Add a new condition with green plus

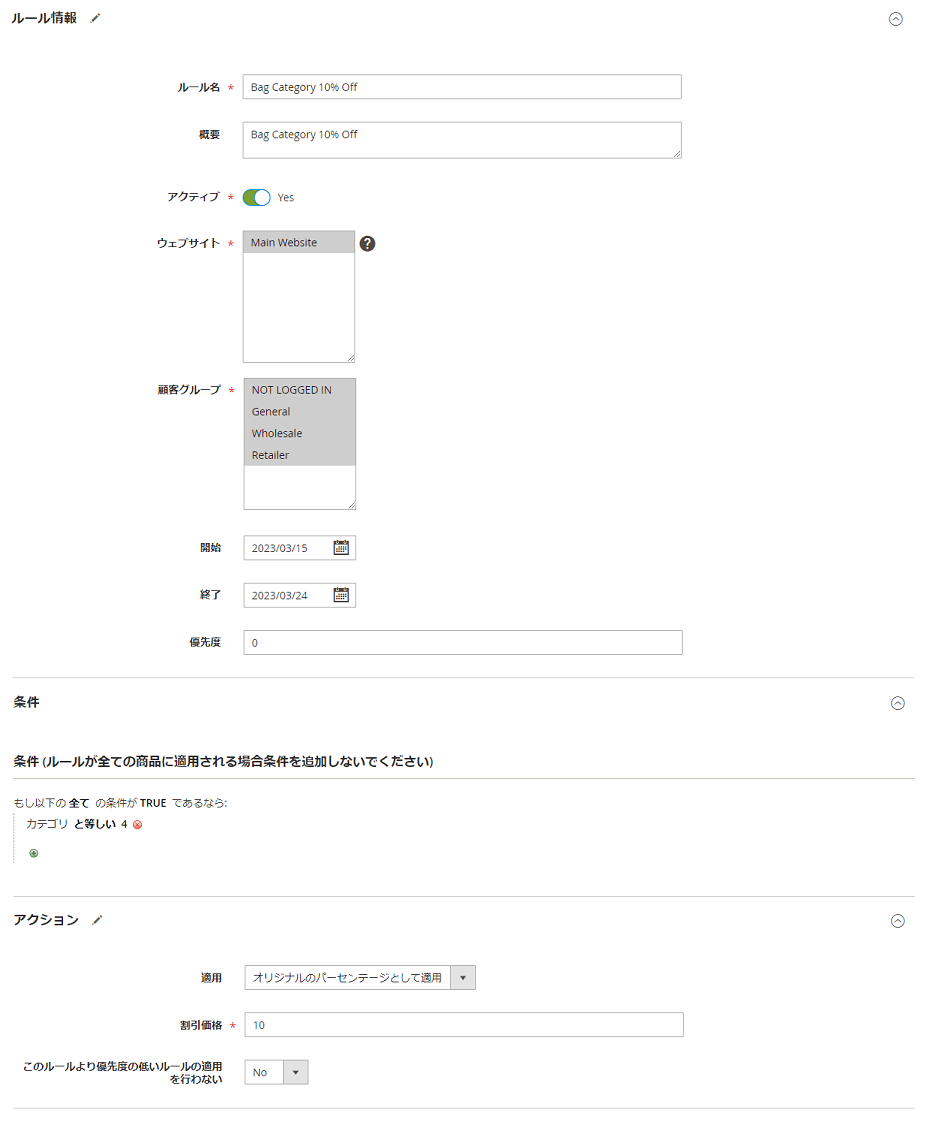34,853
